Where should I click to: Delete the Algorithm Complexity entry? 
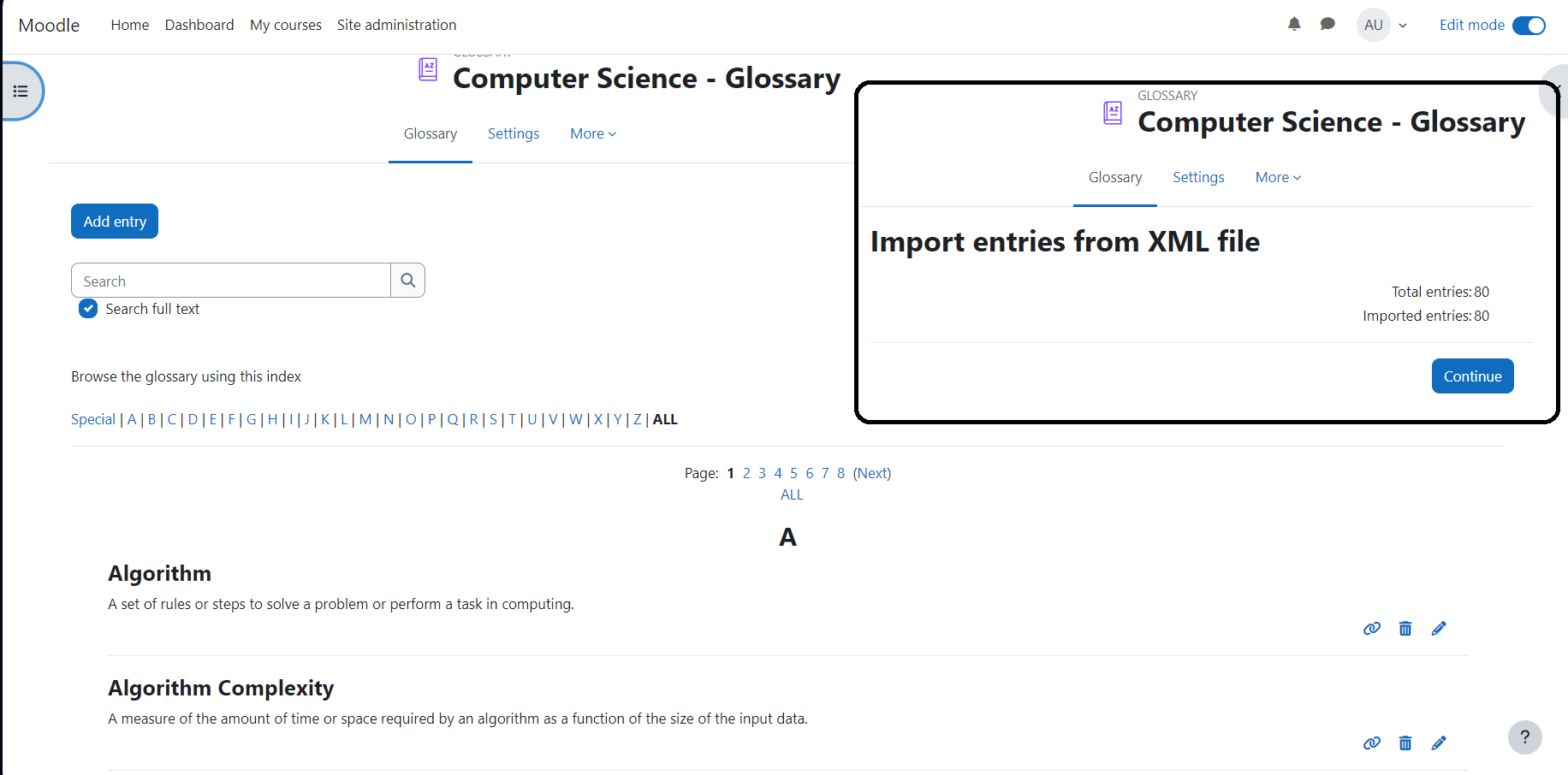click(1405, 742)
